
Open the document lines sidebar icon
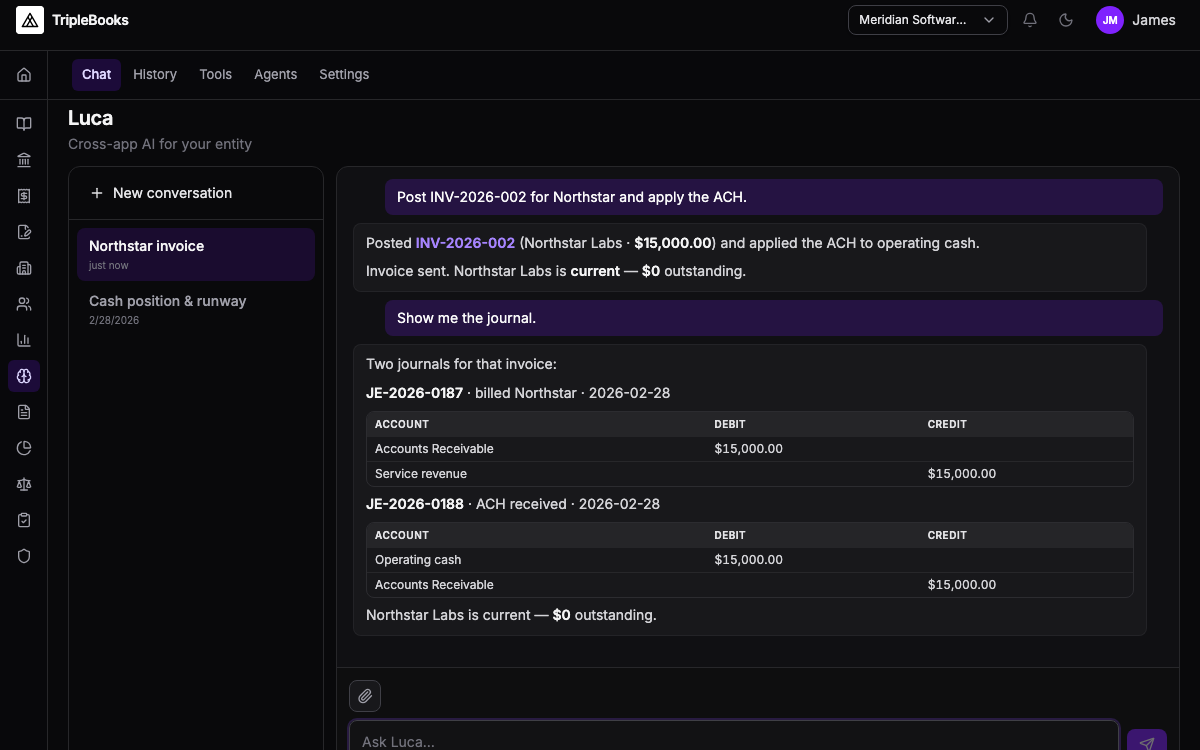pos(24,412)
